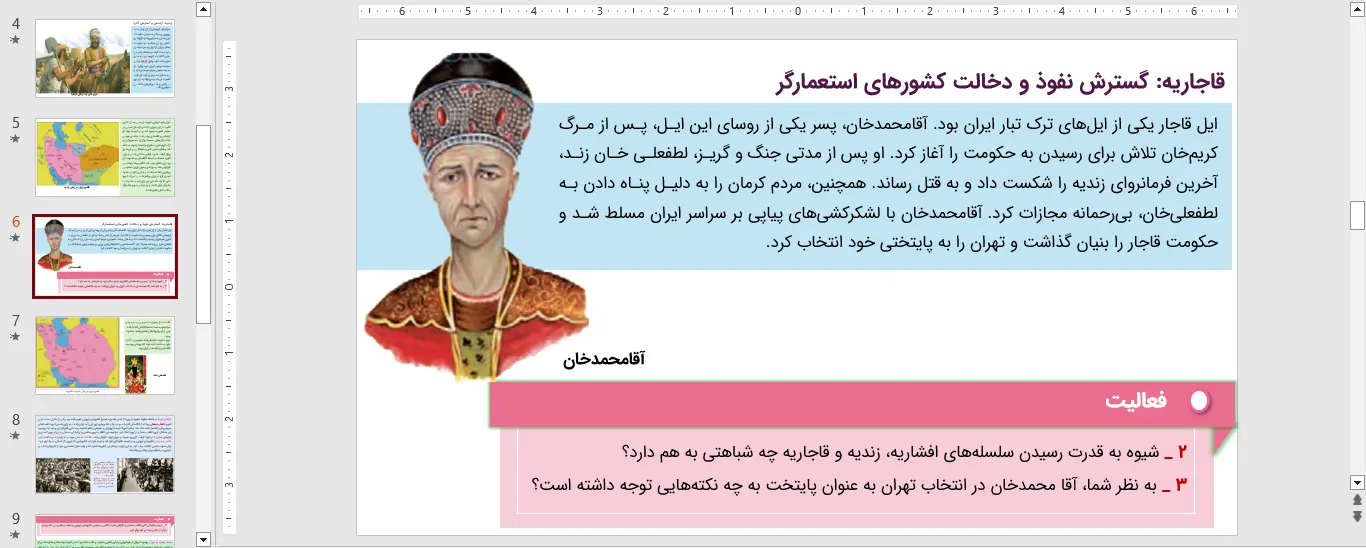Click the slide panel scroll-down arrow
The width and height of the screenshot is (1366, 548).
coord(204,539)
